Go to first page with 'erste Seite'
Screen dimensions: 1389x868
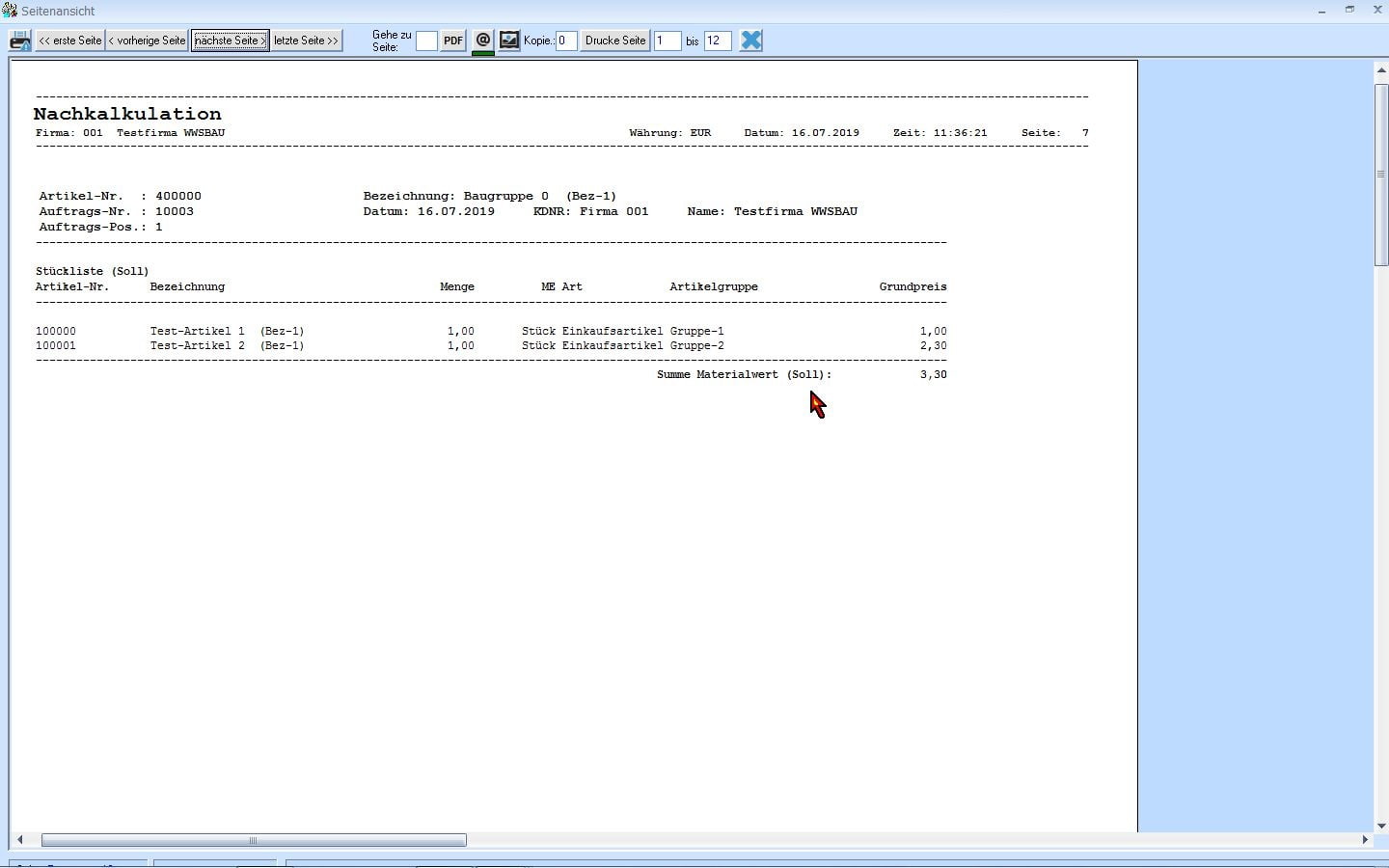[69, 41]
